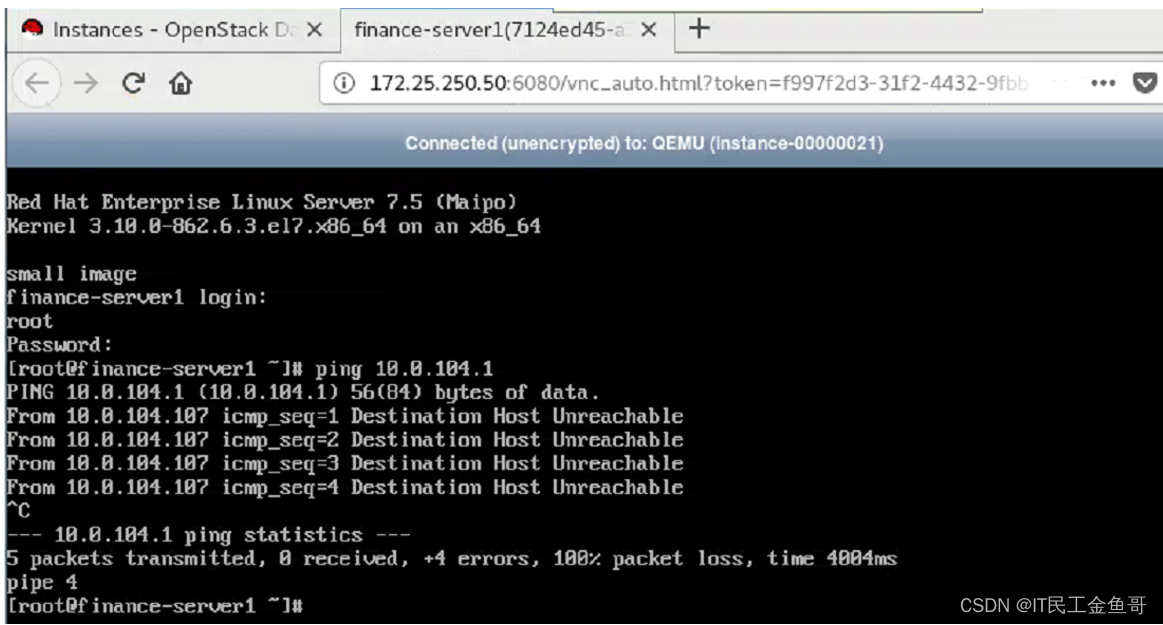Click the OpenStack red hat favicon
The height and width of the screenshot is (625, 1163).
(x=32, y=29)
